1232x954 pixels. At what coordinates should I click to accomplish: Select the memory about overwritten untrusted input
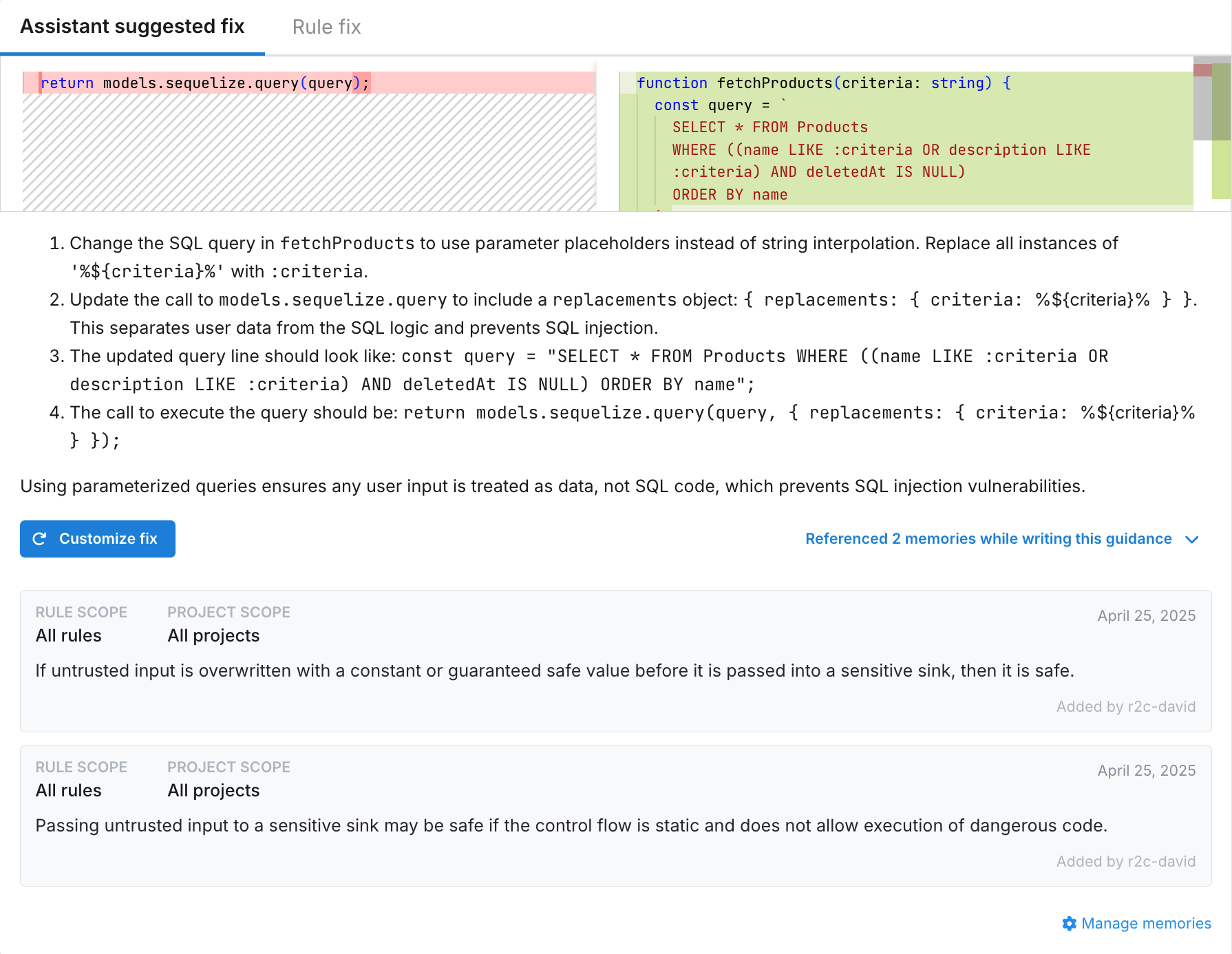pyautogui.click(x=555, y=670)
